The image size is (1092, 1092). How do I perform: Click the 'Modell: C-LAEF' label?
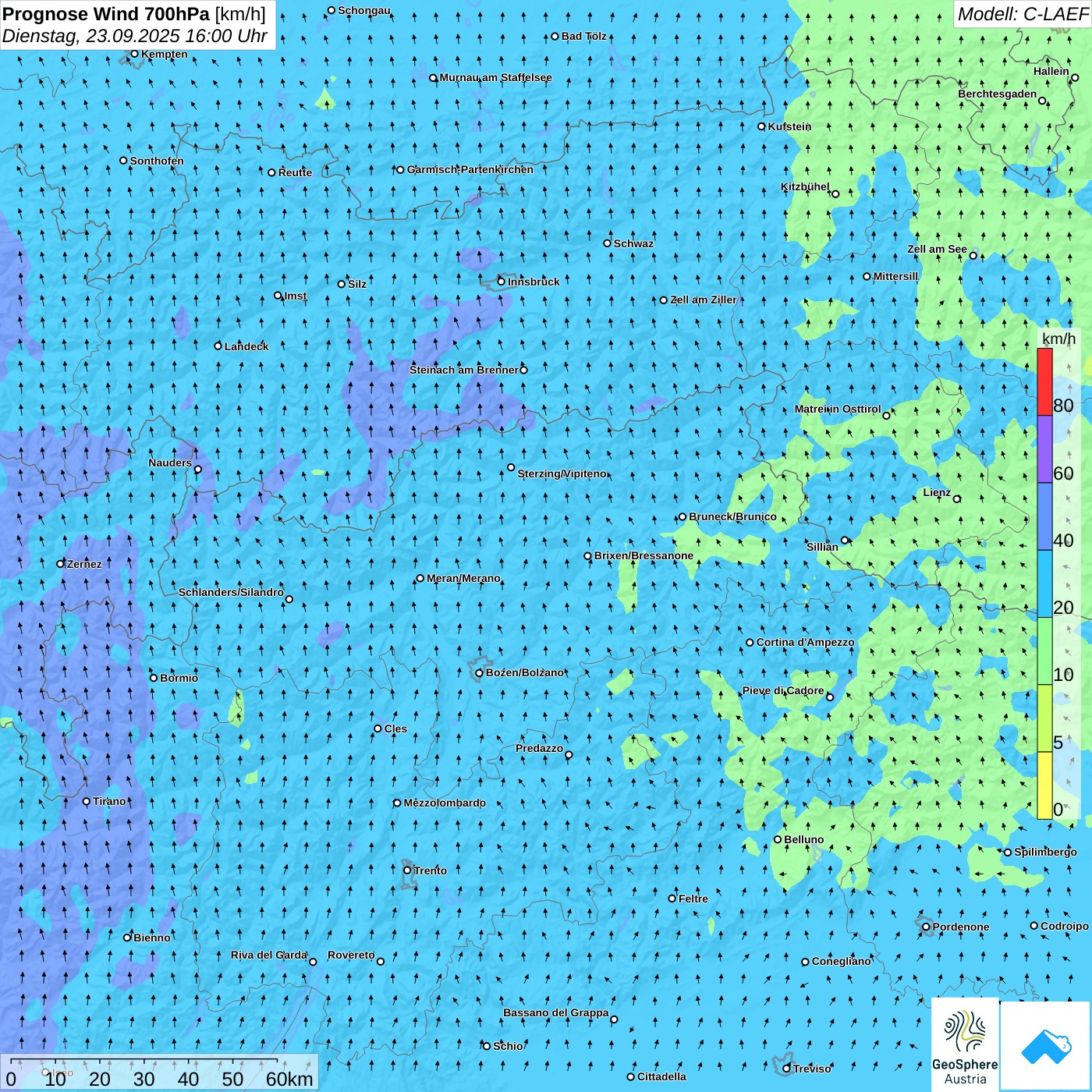coord(1023,14)
